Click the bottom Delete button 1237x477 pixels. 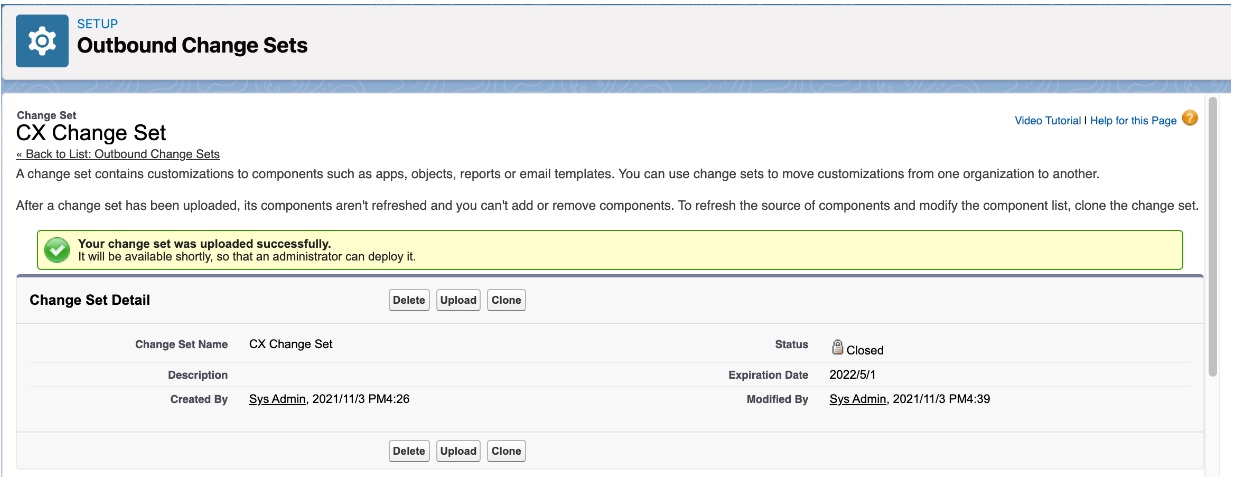point(409,451)
